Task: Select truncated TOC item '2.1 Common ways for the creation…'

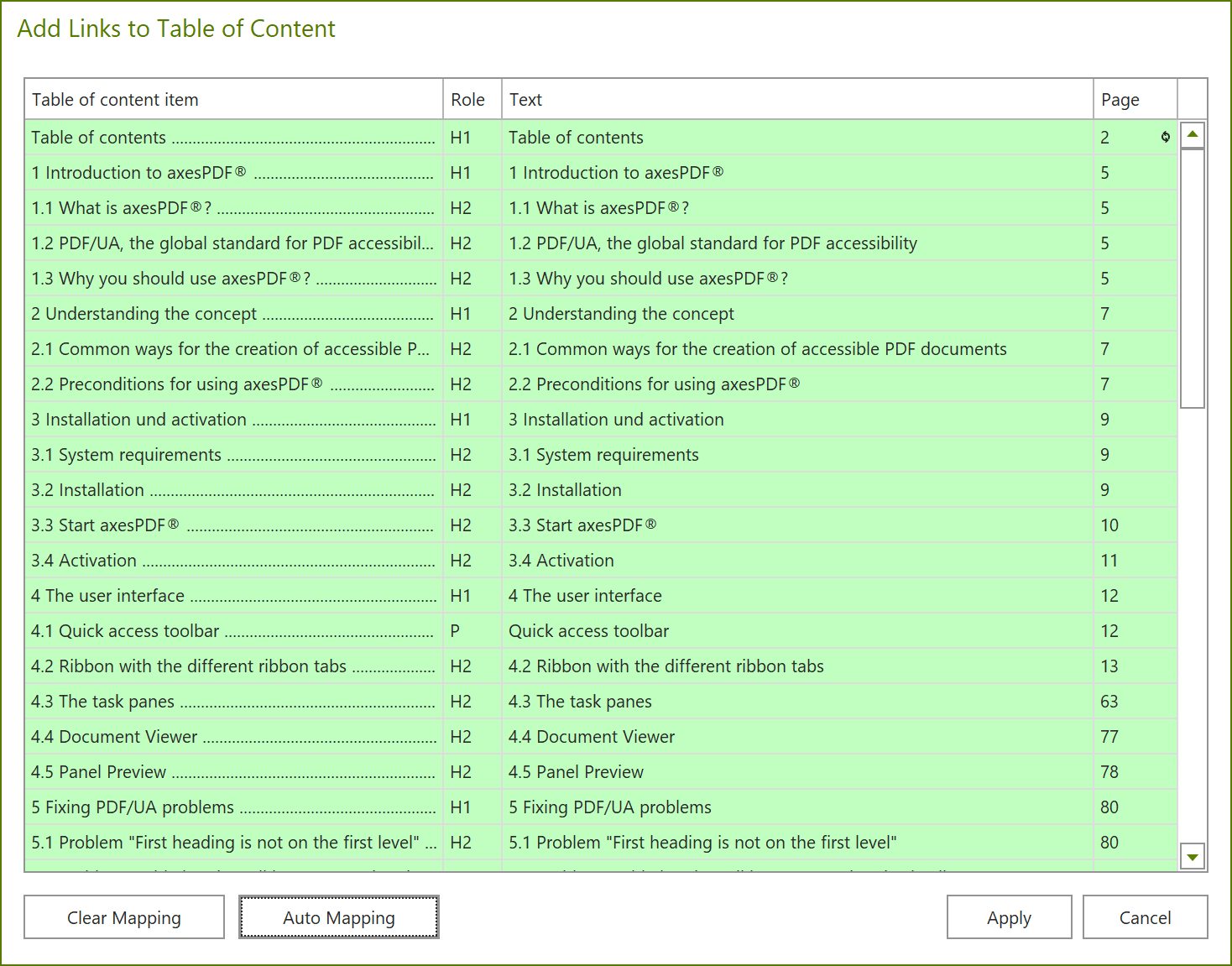Action: [234, 349]
